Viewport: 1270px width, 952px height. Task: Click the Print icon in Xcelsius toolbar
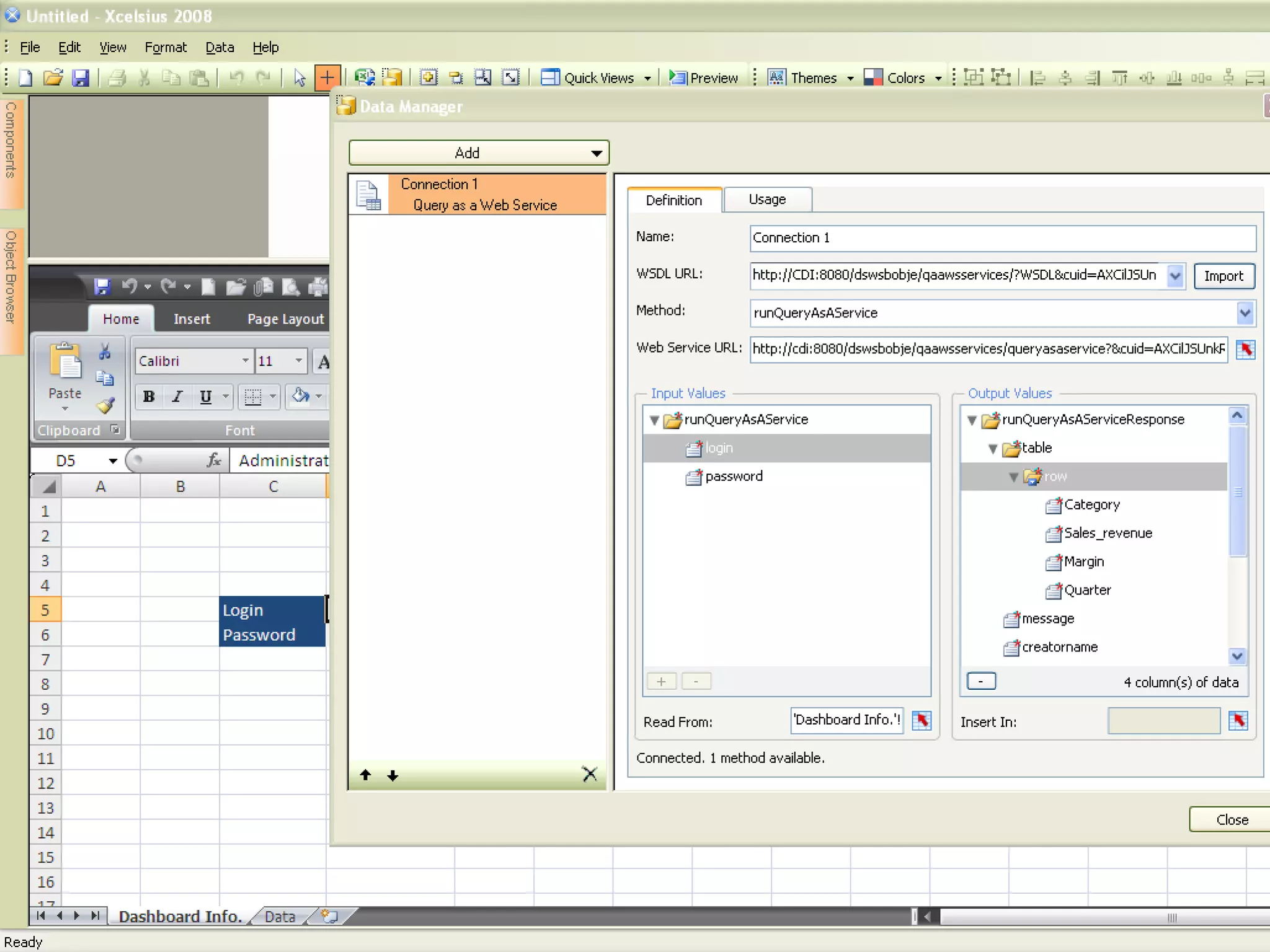coord(117,77)
